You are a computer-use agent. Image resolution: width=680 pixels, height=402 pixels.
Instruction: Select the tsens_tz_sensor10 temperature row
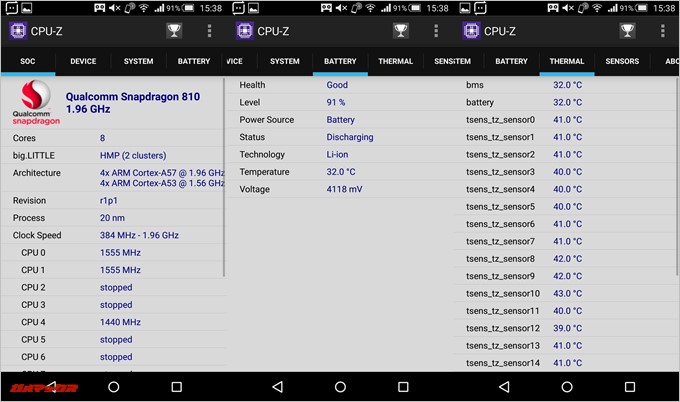[x=566, y=293]
